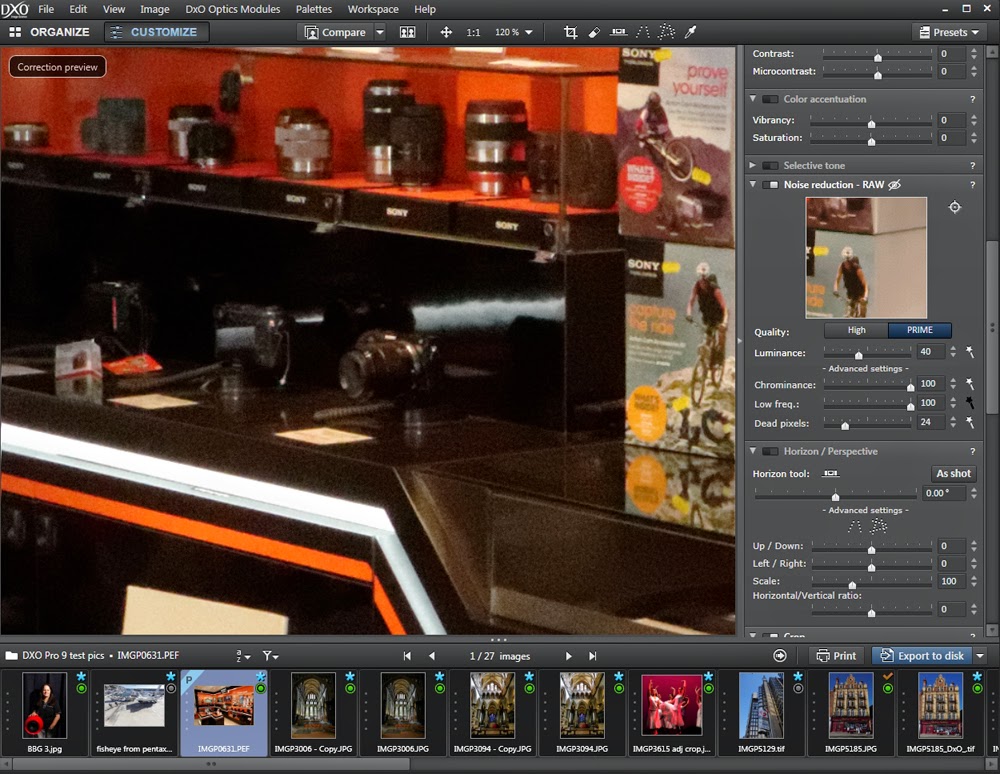This screenshot has width=1000, height=774.
Task: Select PRIME noise reduction quality
Action: pos(920,330)
